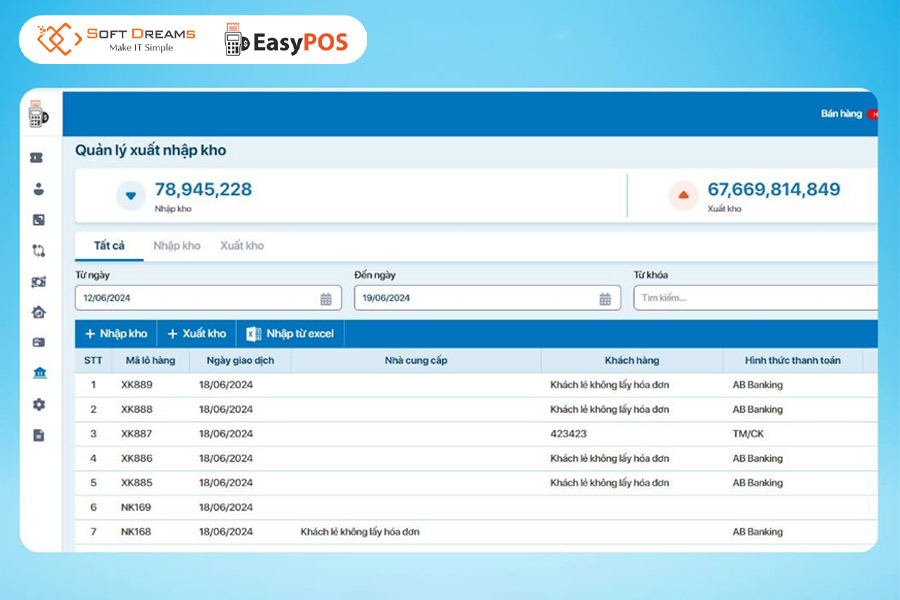The image size is (900, 600).
Task: Open the wallet/card icon in the sidebar
Action: [38, 344]
